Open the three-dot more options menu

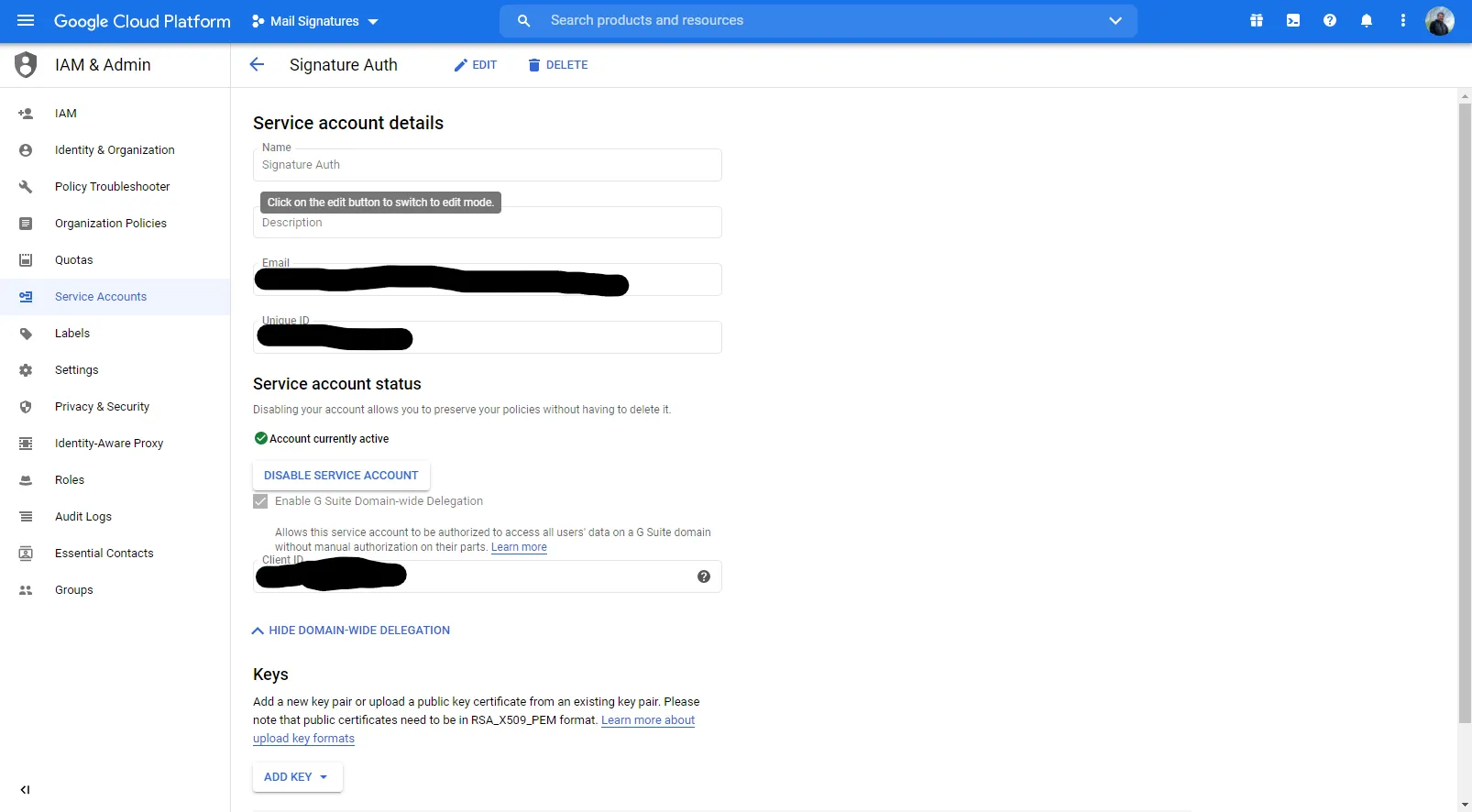(x=1403, y=20)
